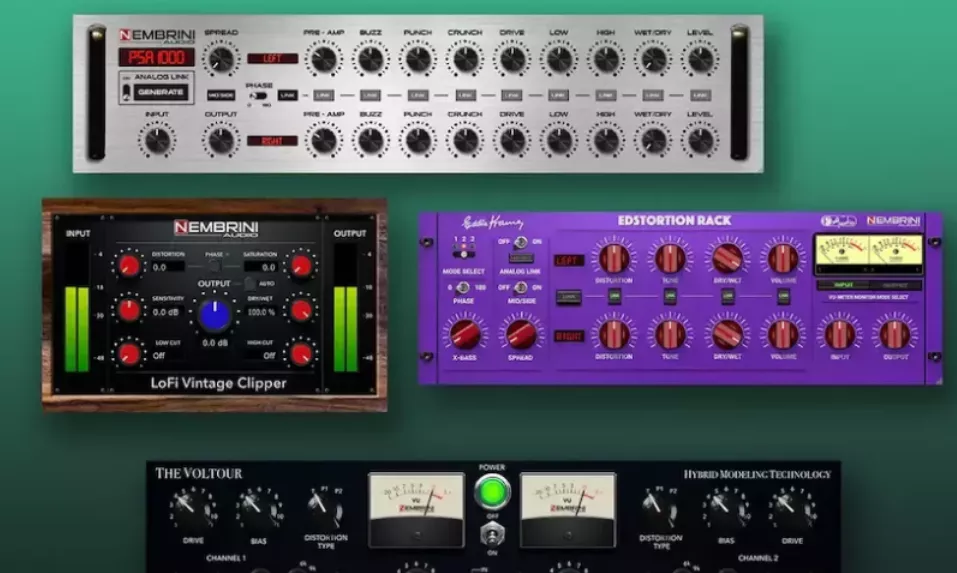The width and height of the screenshot is (957, 573).
Task: Click the Generate button on PSA 1000
Action: (x=161, y=92)
